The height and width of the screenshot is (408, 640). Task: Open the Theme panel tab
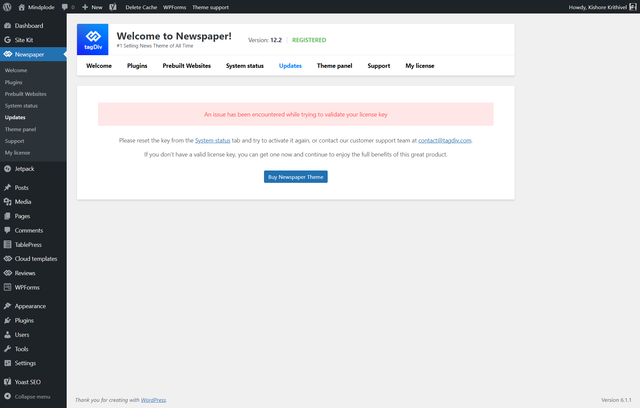tap(334, 66)
